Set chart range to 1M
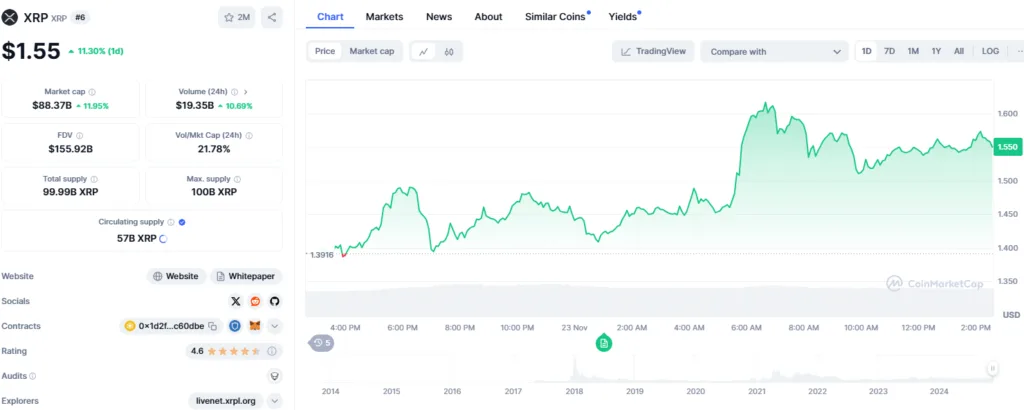 coord(913,51)
